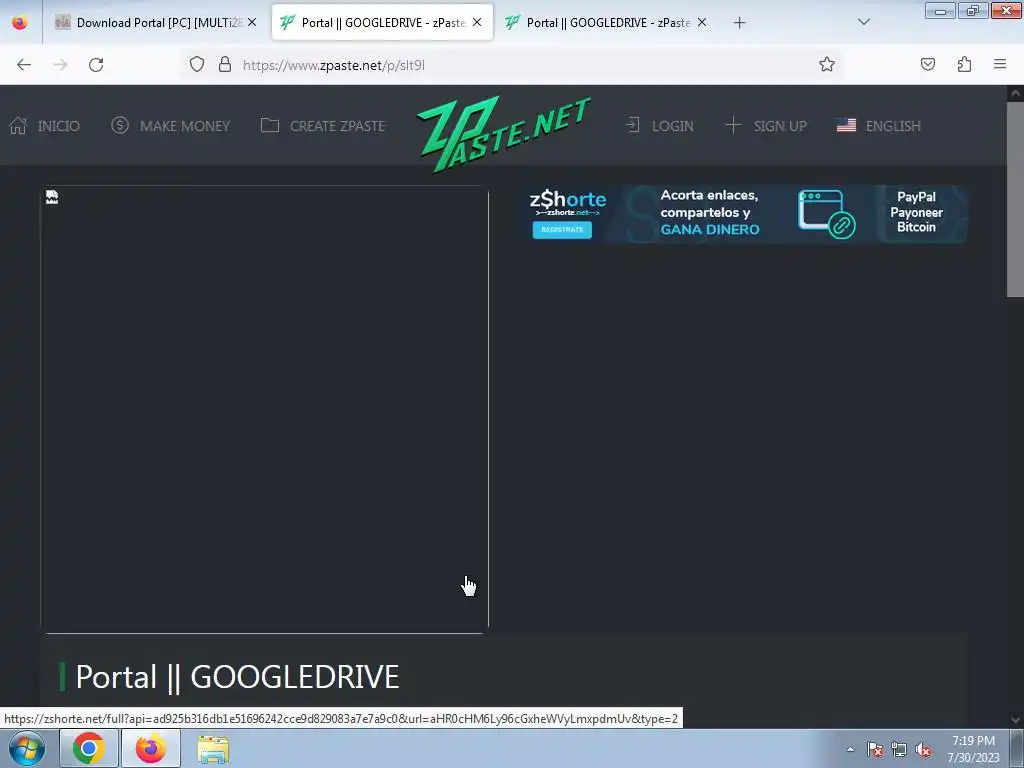
Task: Select the active Portal || GOOGLEDRIVE tab
Action: [382, 23]
